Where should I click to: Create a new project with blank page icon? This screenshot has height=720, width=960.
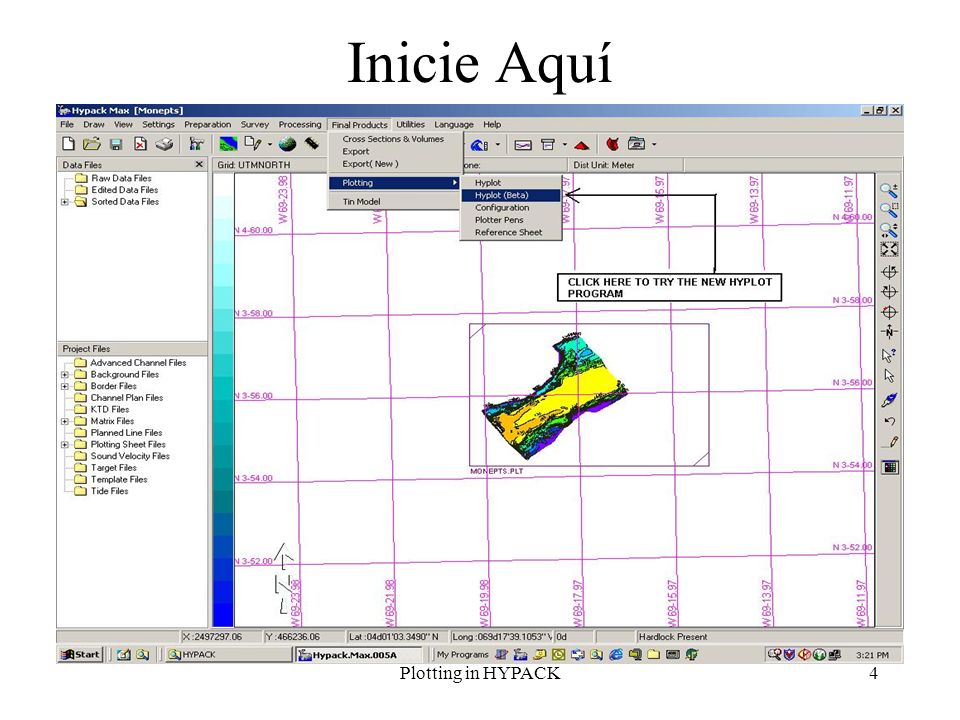[69, 144]
